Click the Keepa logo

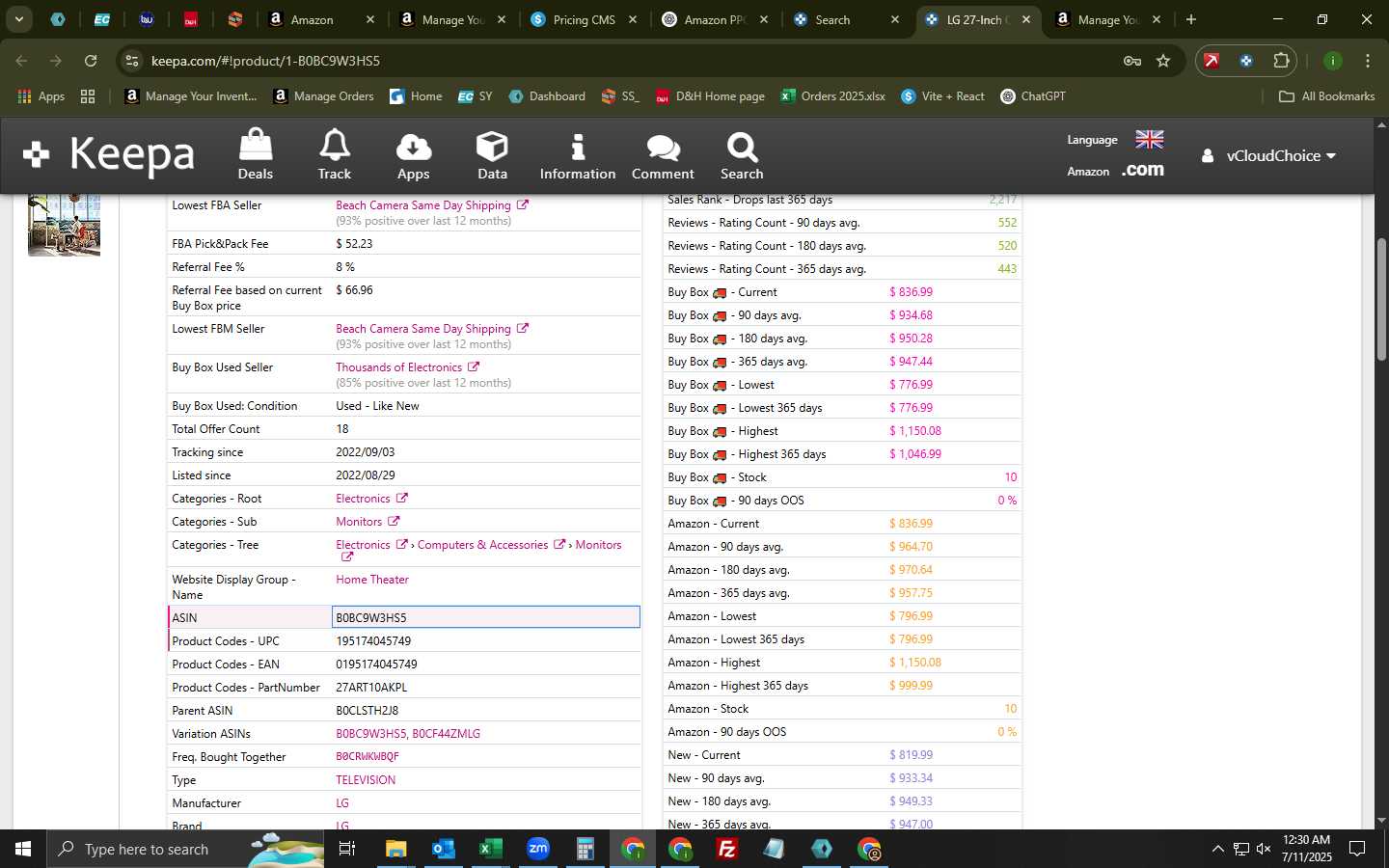click(109, 154)
